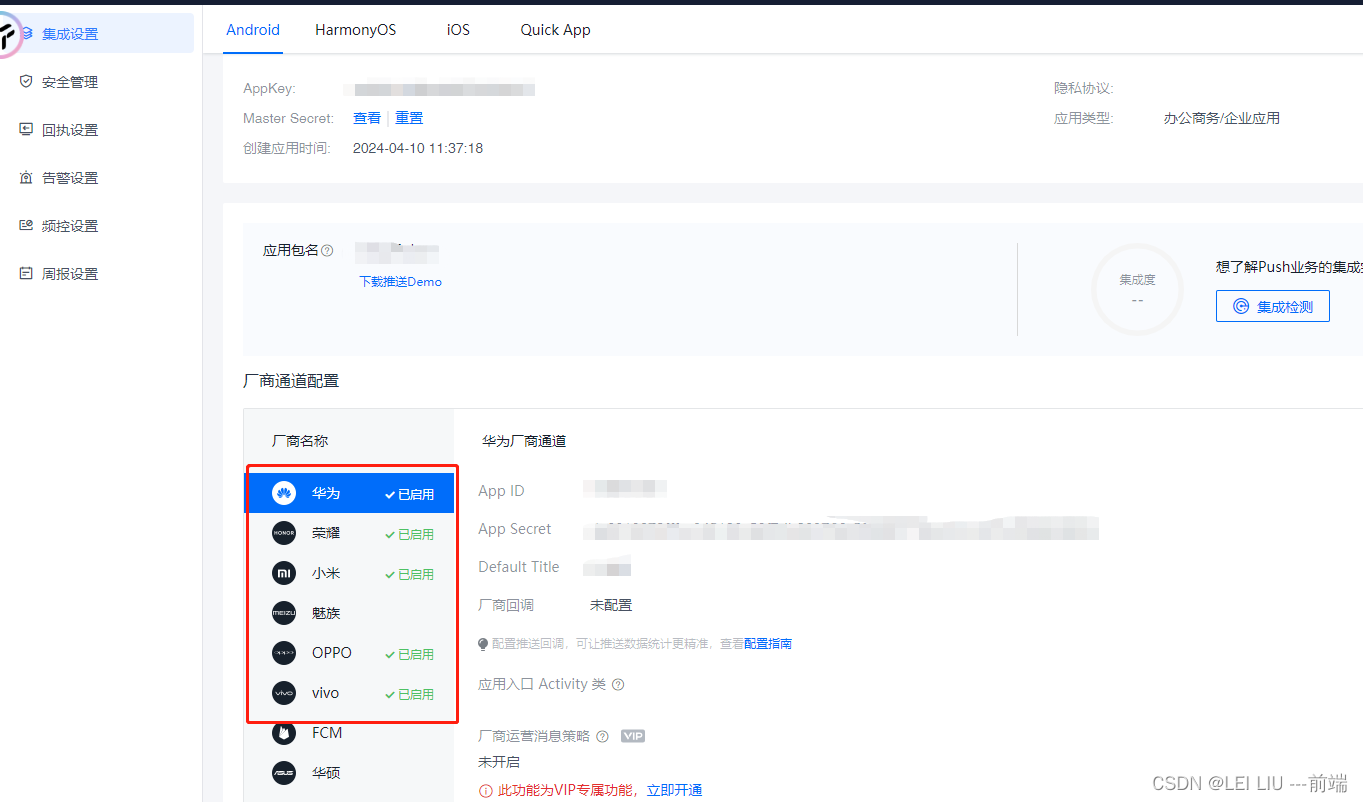Click the help icon next to 厂商运营消息策略
1363x802 pixels.
click(x=602, y=737)
